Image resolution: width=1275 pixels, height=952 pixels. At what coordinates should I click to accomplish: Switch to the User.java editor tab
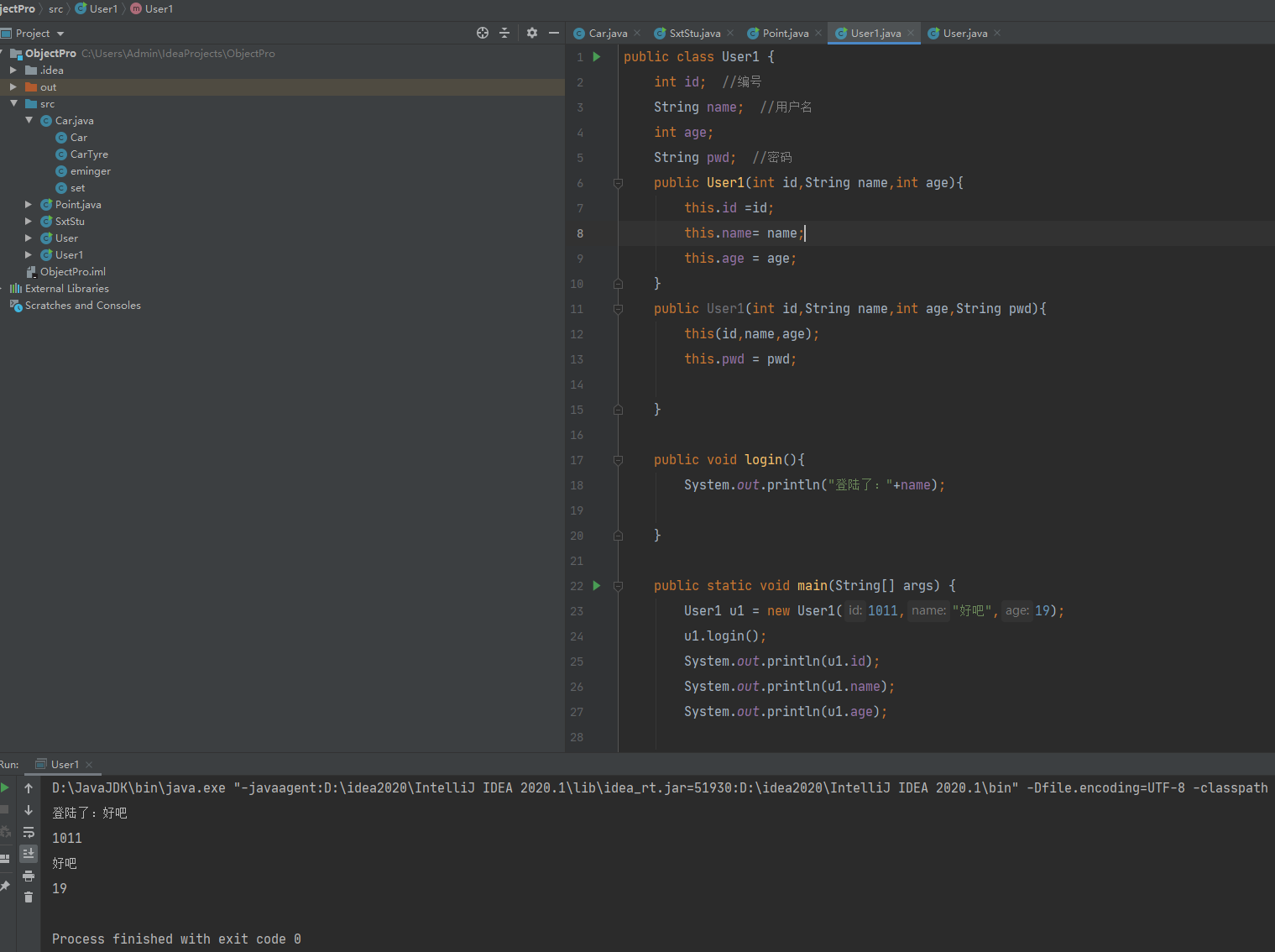964,34
